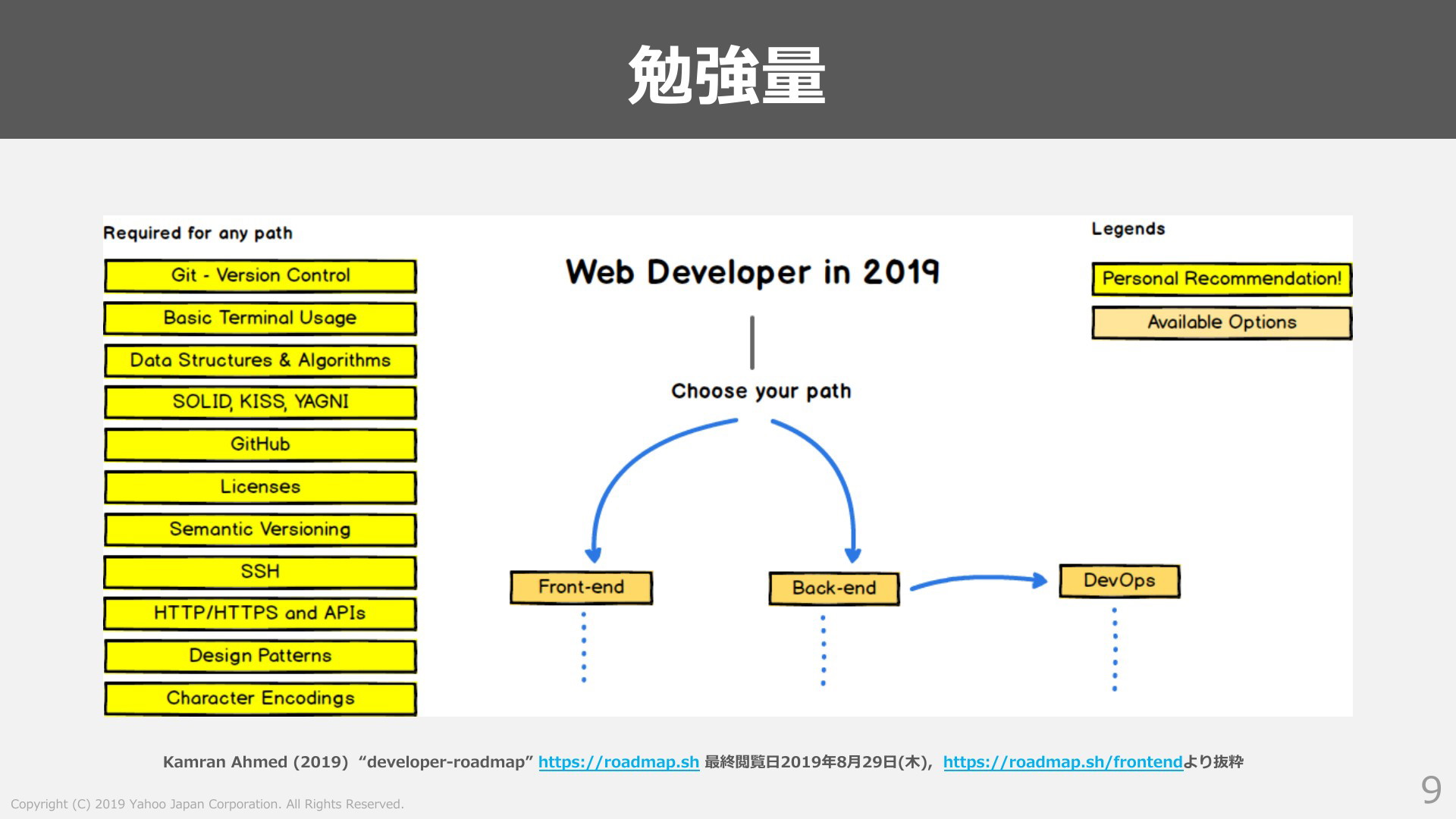1456x819 pixels.
Task: Select the DevOps box
Action: coord(1119,582)
